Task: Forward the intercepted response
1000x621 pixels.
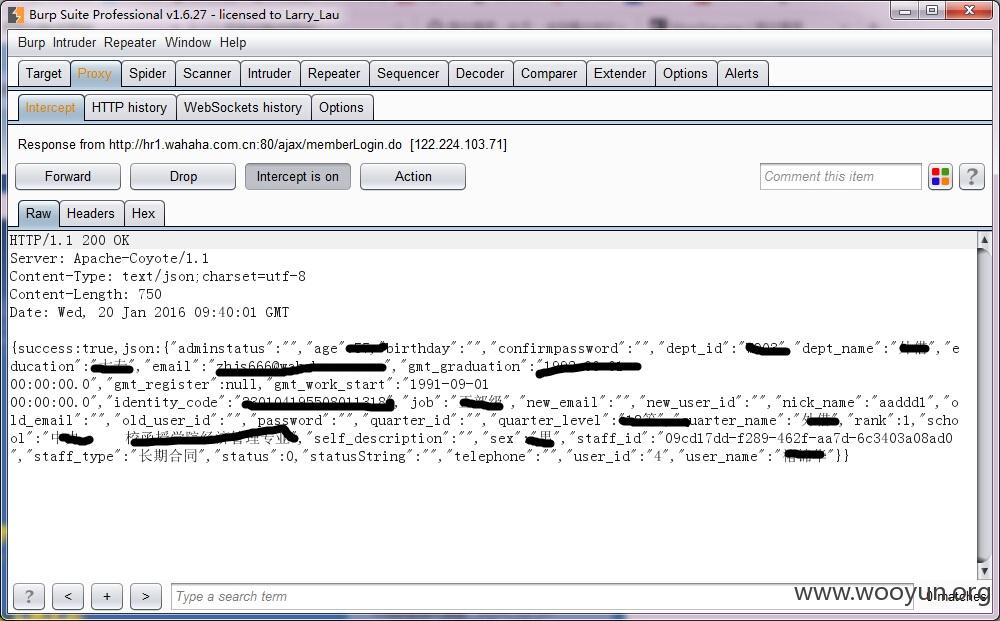Action: coord(68,177)
